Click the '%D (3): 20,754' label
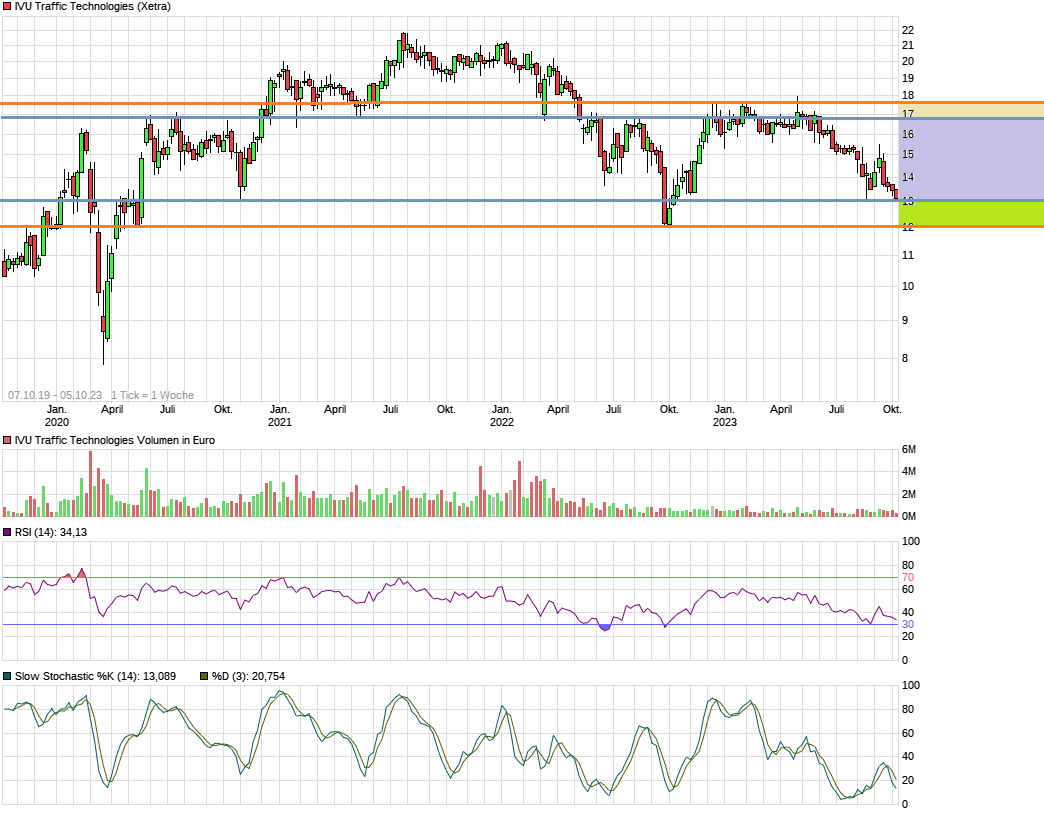 248,676
